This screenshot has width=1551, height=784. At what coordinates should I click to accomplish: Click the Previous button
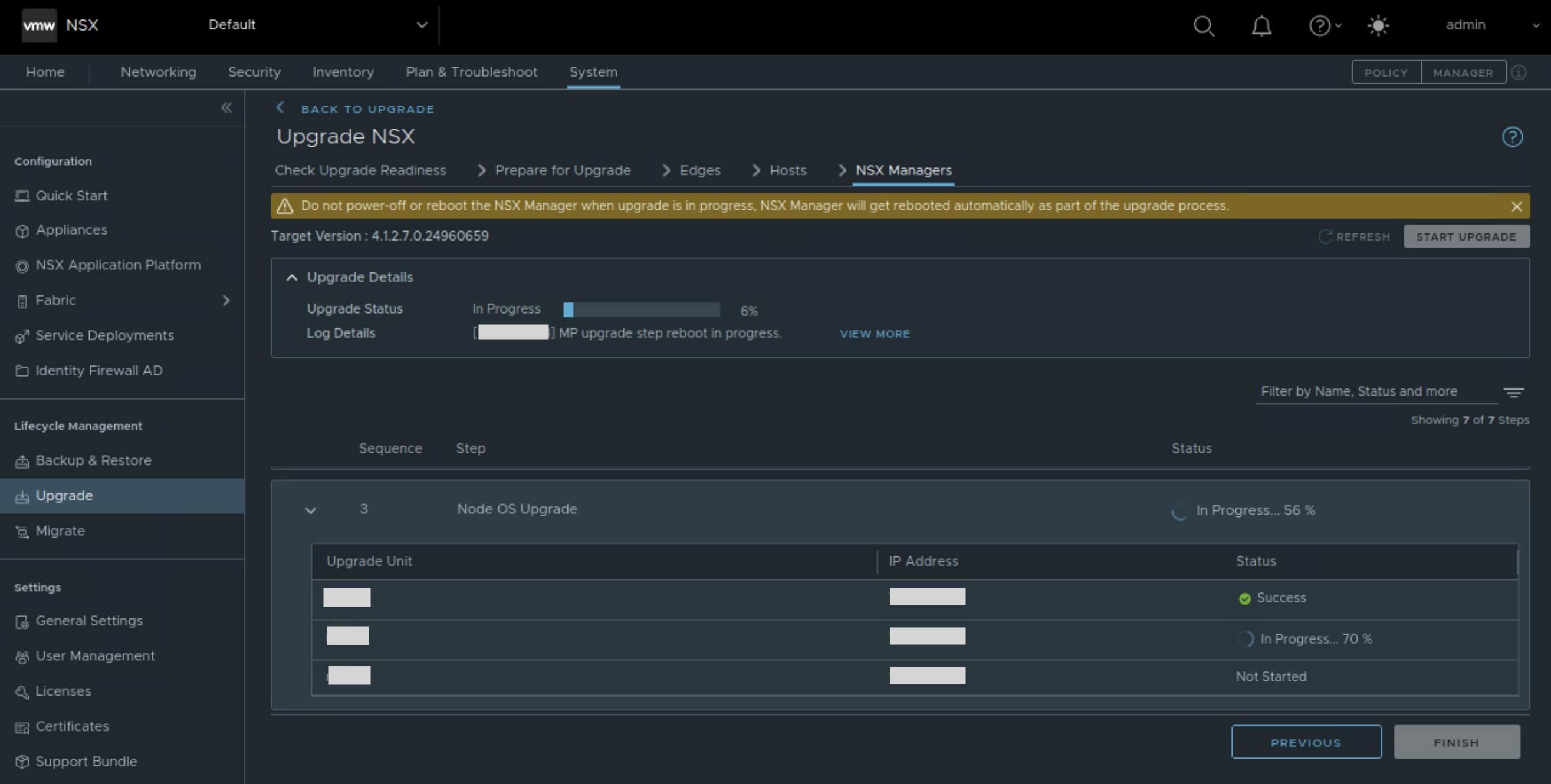coord(1306,743)
